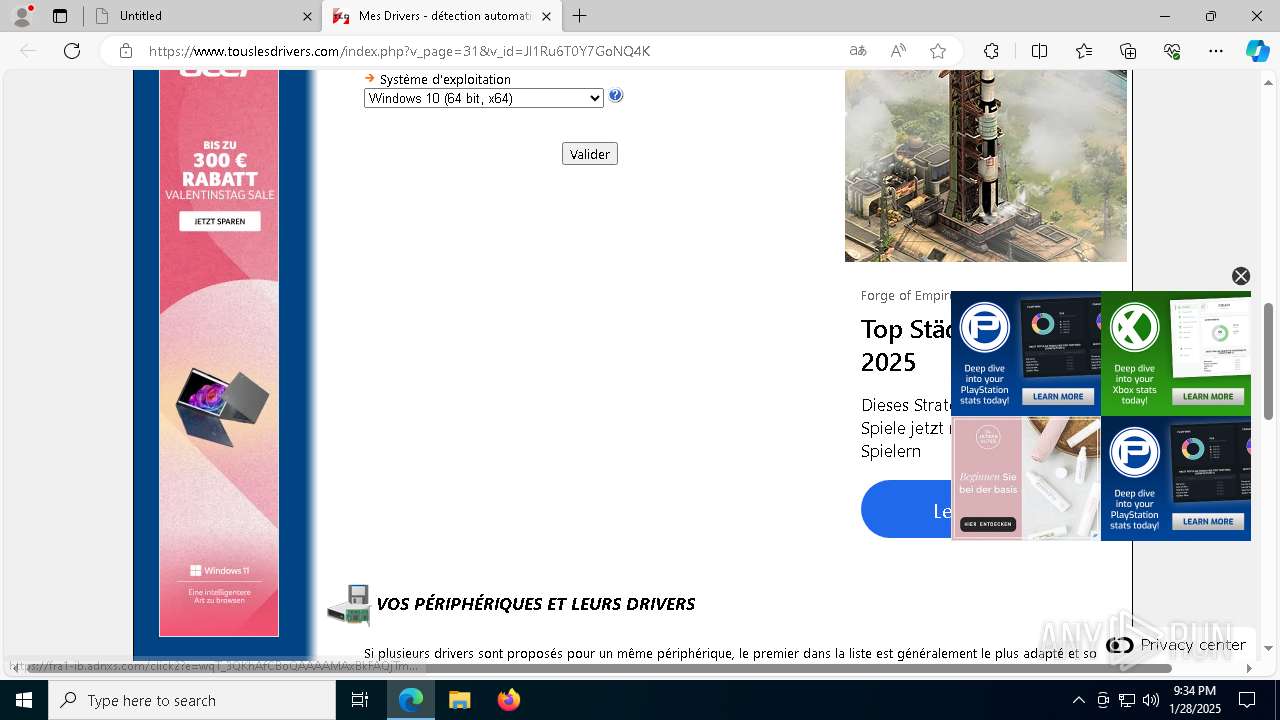Viewport: 1280px width, 720px height.
Task: Click the taskbar search box
Action: (192, 700)
